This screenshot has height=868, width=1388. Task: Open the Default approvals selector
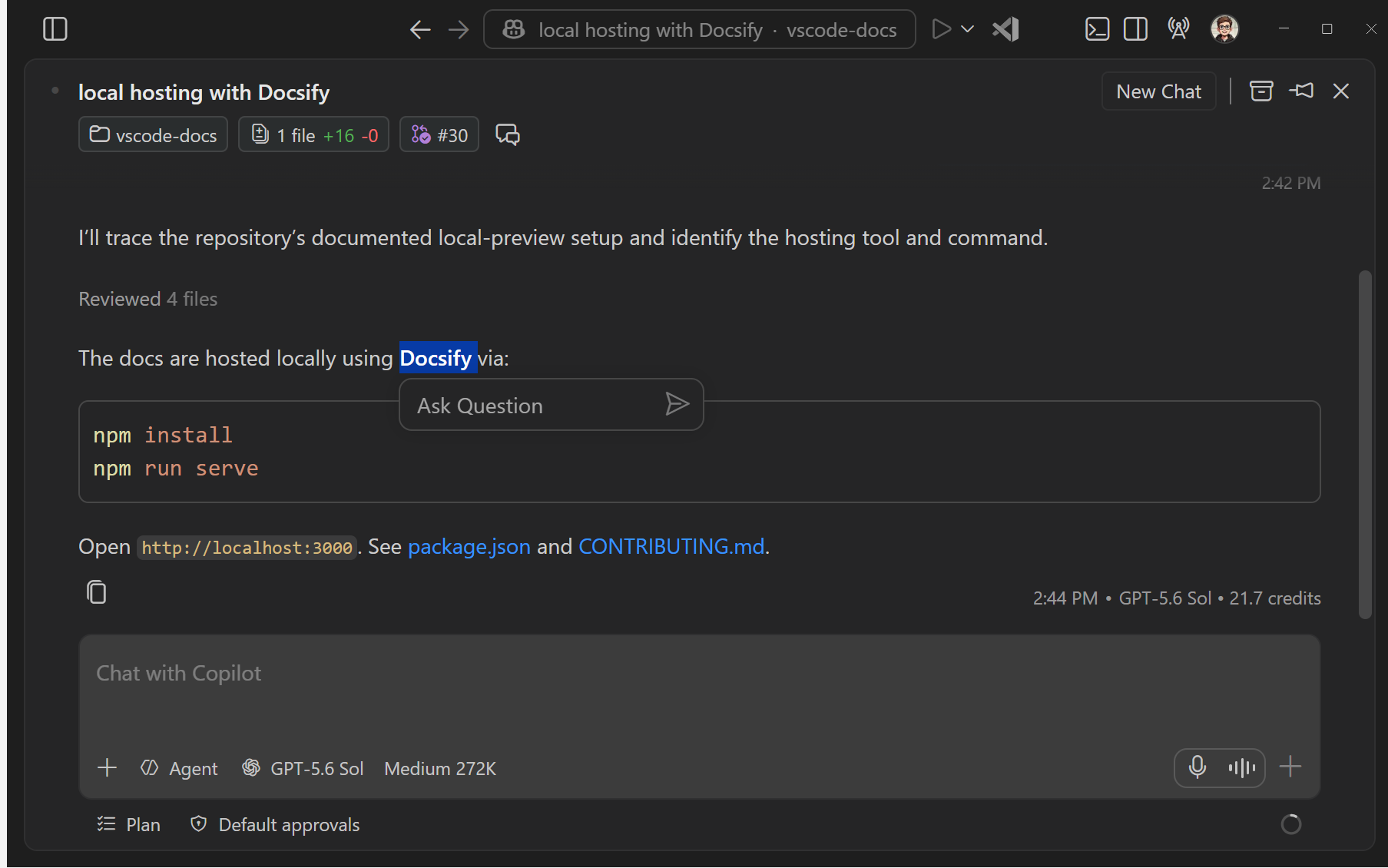[x=275, y=824]
